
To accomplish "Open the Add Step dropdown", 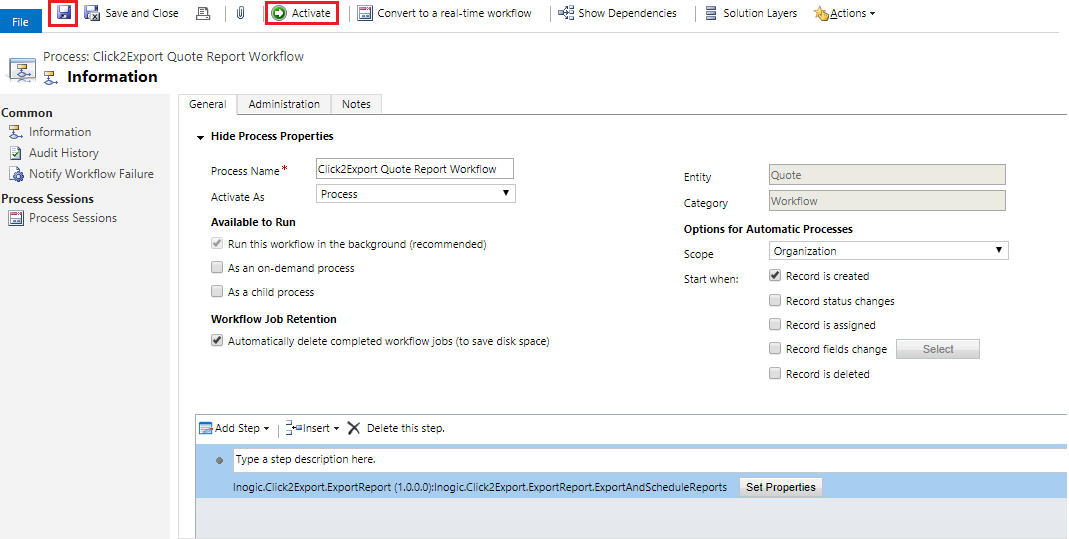I will click(234, 428).
